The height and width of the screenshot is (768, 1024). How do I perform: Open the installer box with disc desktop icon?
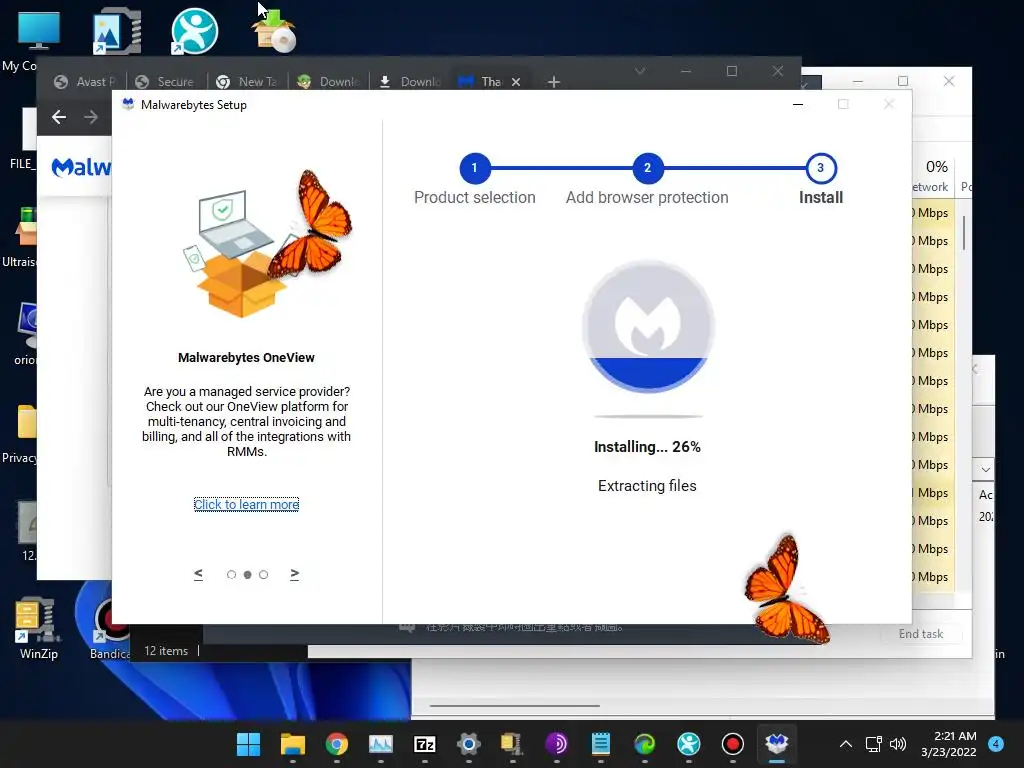274,31
